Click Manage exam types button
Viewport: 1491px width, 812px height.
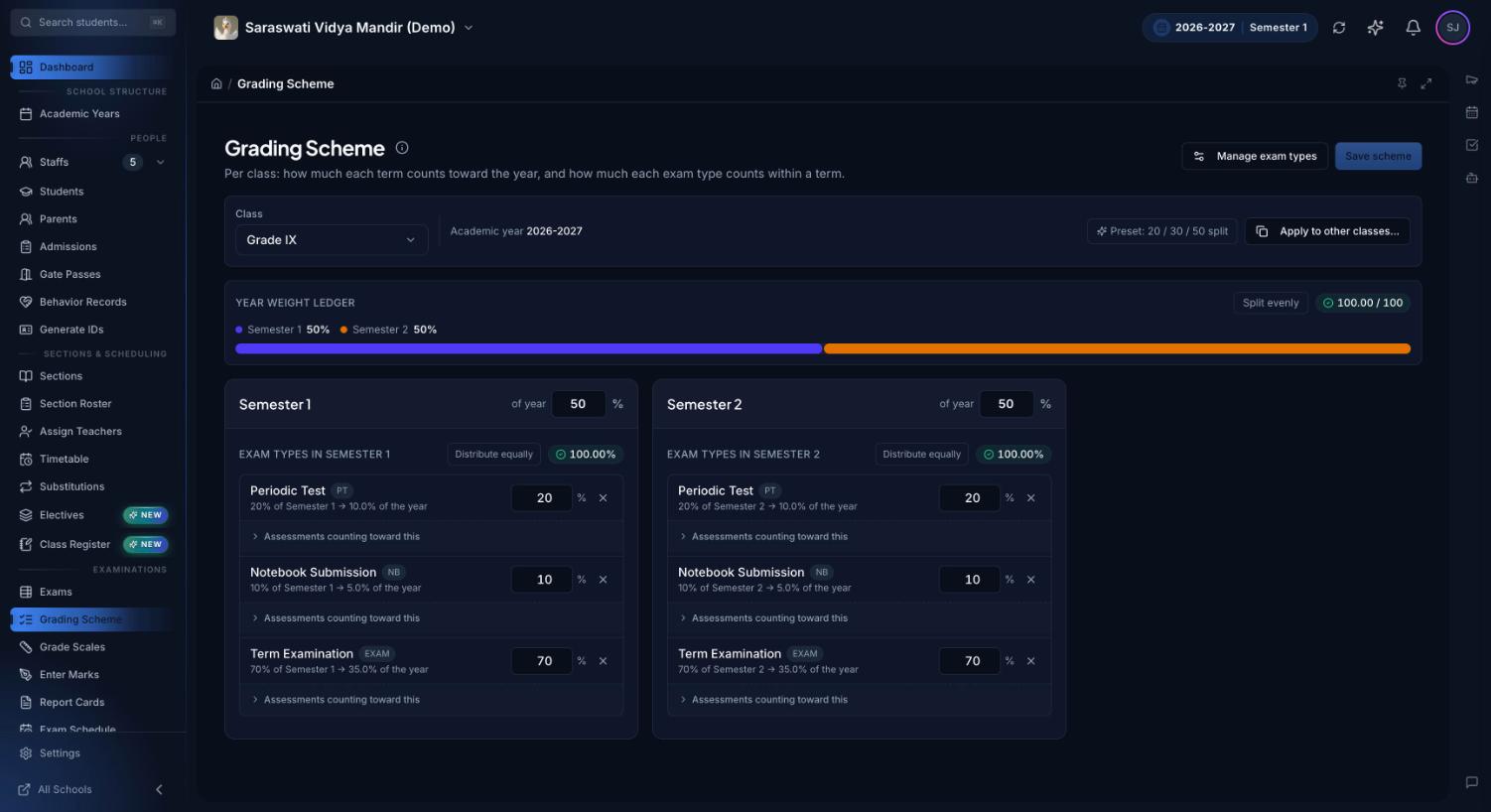[x=1255, y=156]
